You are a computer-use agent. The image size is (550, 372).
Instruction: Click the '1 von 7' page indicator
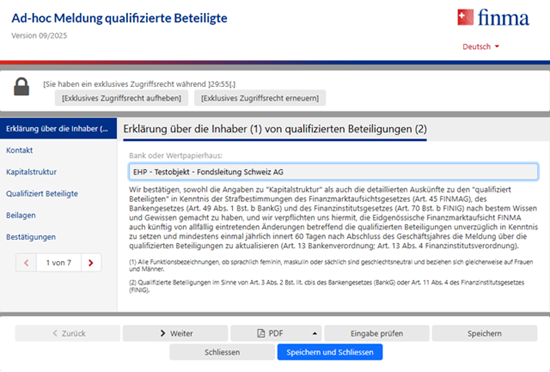[59, 263]
